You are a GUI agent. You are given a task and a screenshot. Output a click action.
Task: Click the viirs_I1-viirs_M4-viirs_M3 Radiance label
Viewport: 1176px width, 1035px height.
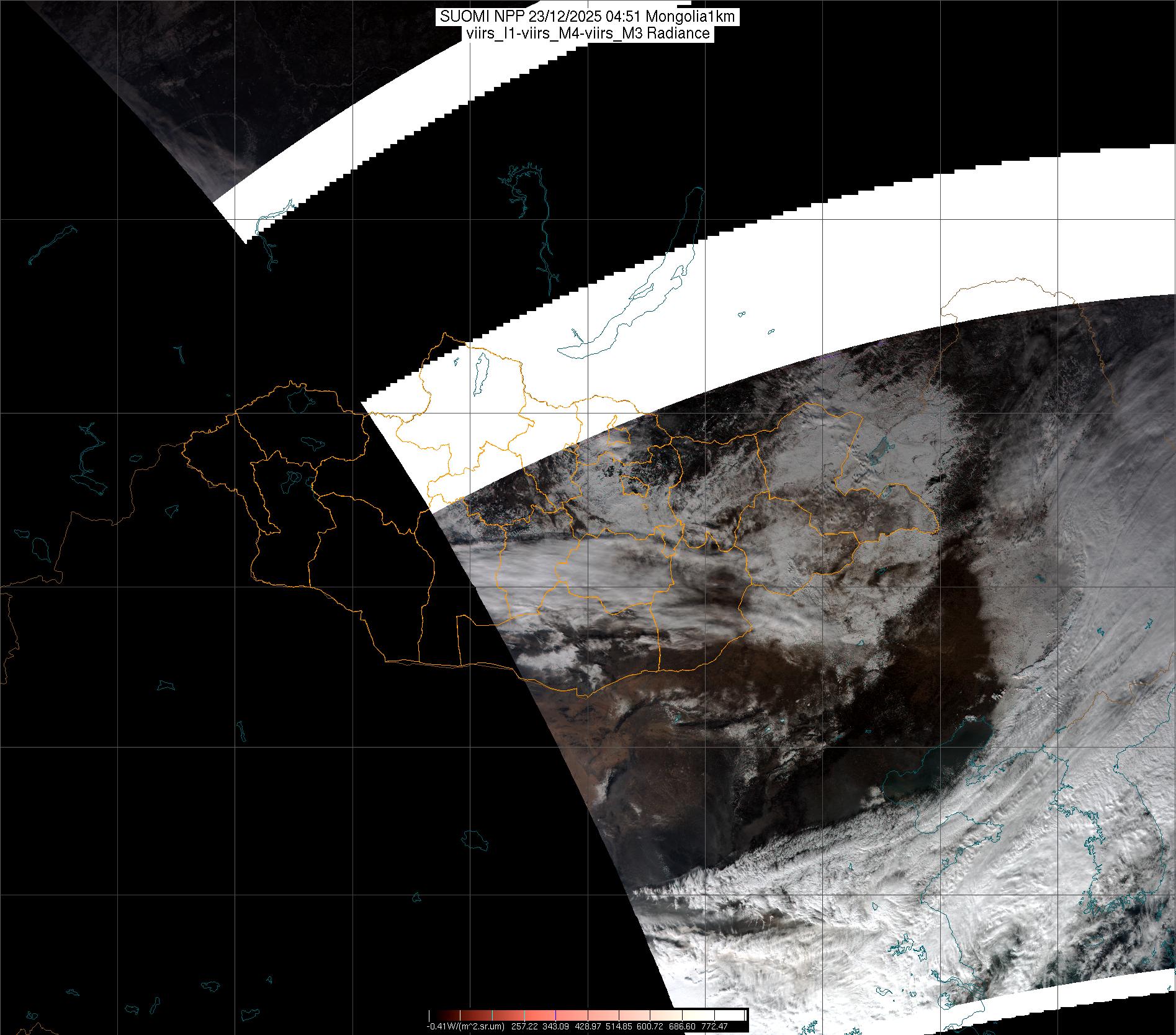click(x=587, y=34)
